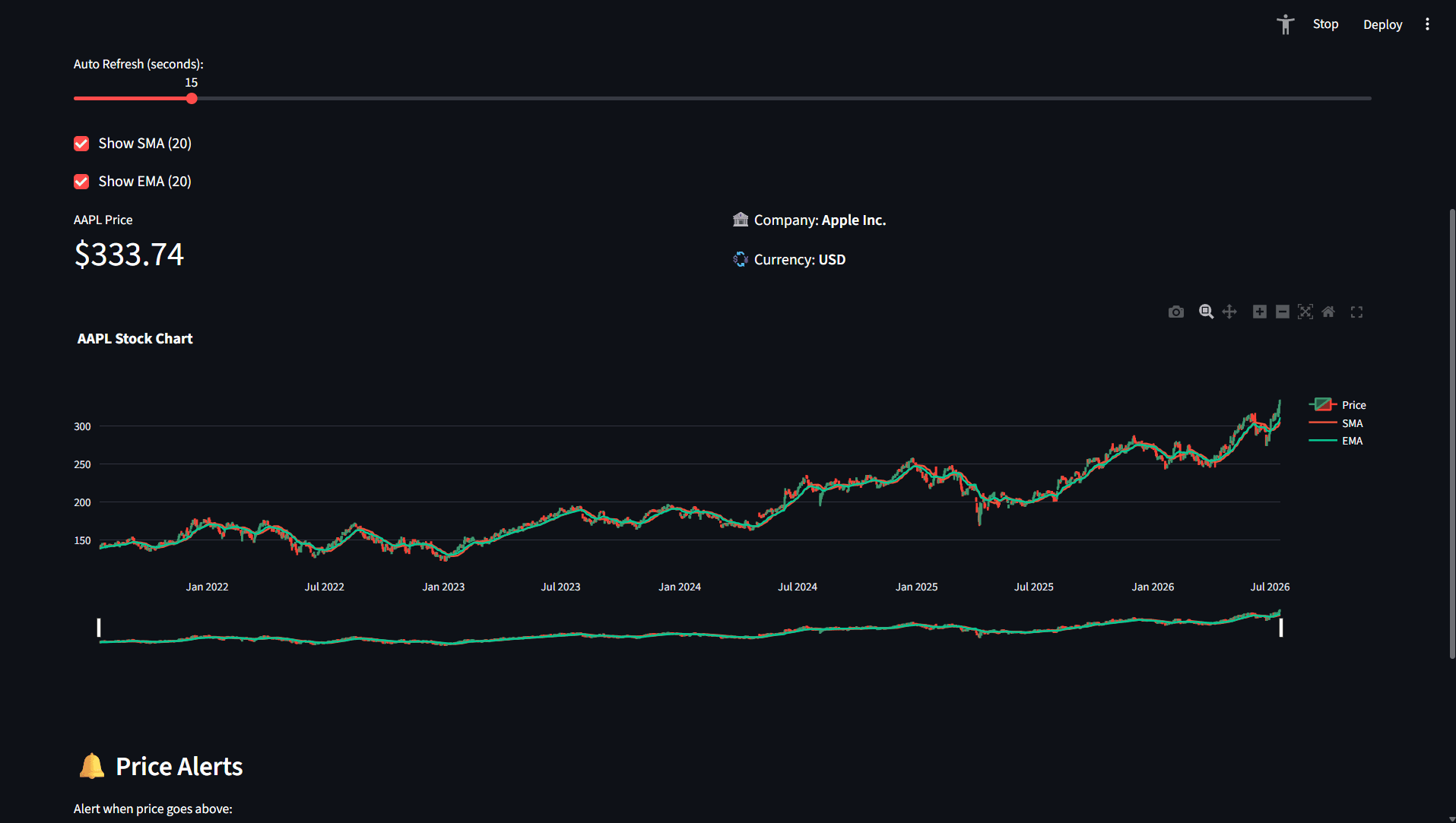The image size is (1456, 823).
Task: Stop the running app
Action: pyautogui.click(x=1325, y=24)
